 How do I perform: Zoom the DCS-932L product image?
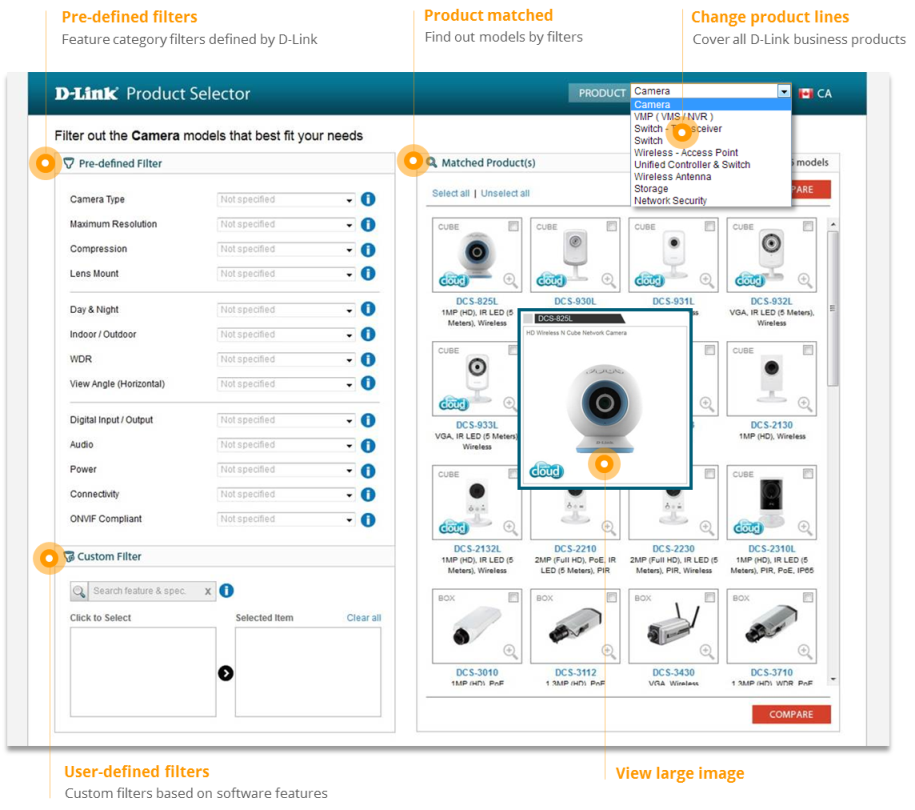click(x=805, y=280)
